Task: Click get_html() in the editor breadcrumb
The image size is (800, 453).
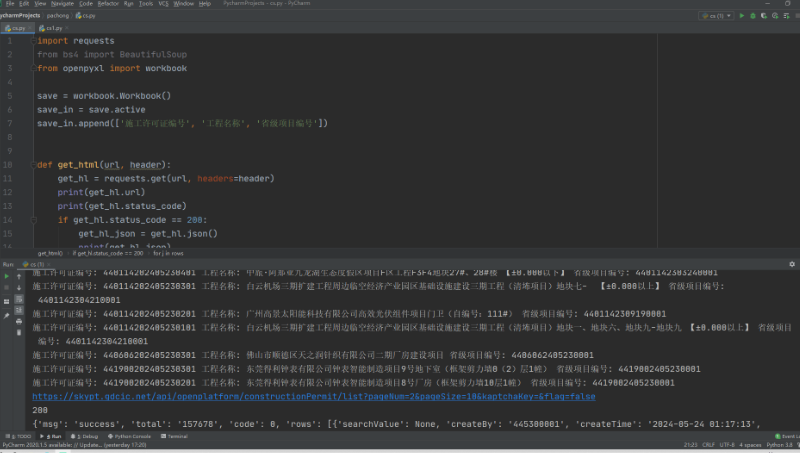Action: [x=50, y=254]
